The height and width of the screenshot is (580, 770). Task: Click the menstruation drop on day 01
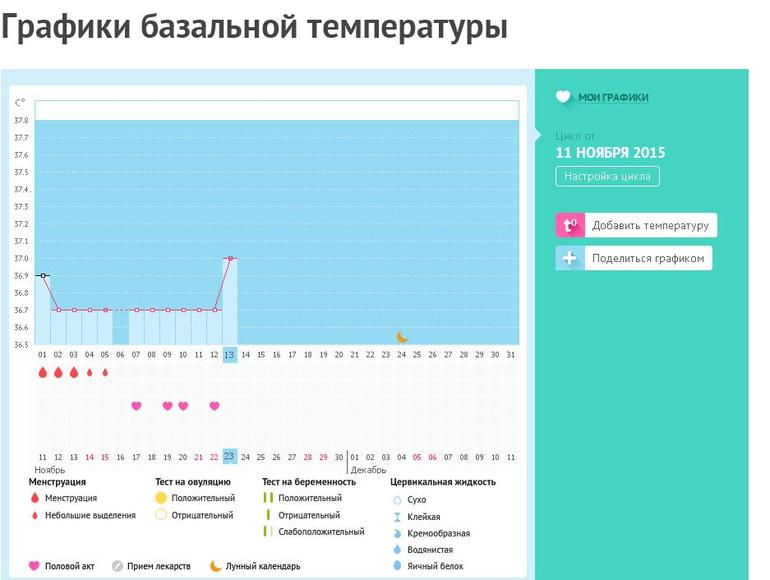(x=42, y=372)
